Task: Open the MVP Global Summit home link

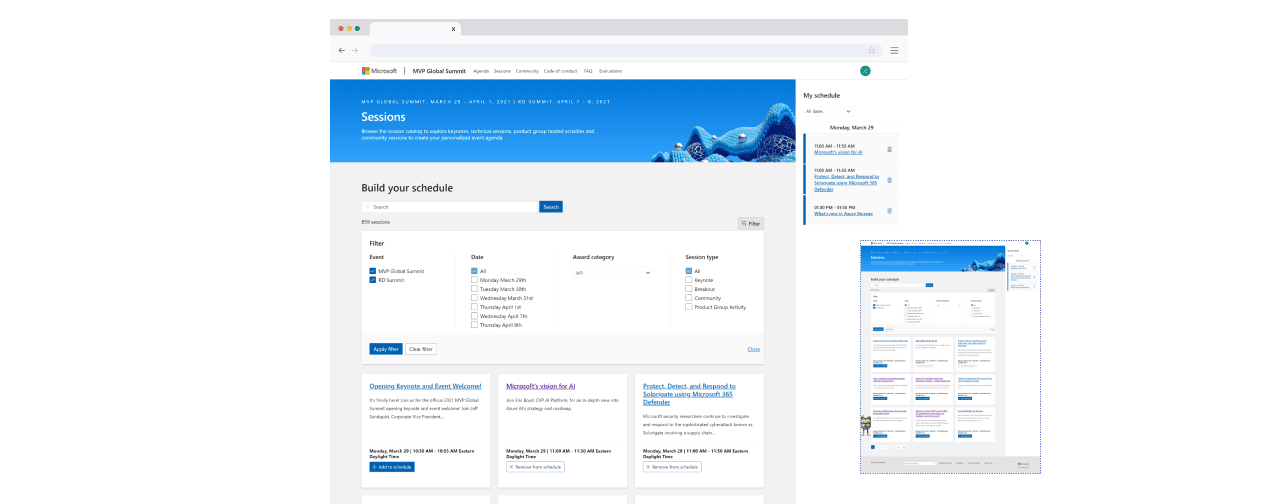Action: [439, 71]
